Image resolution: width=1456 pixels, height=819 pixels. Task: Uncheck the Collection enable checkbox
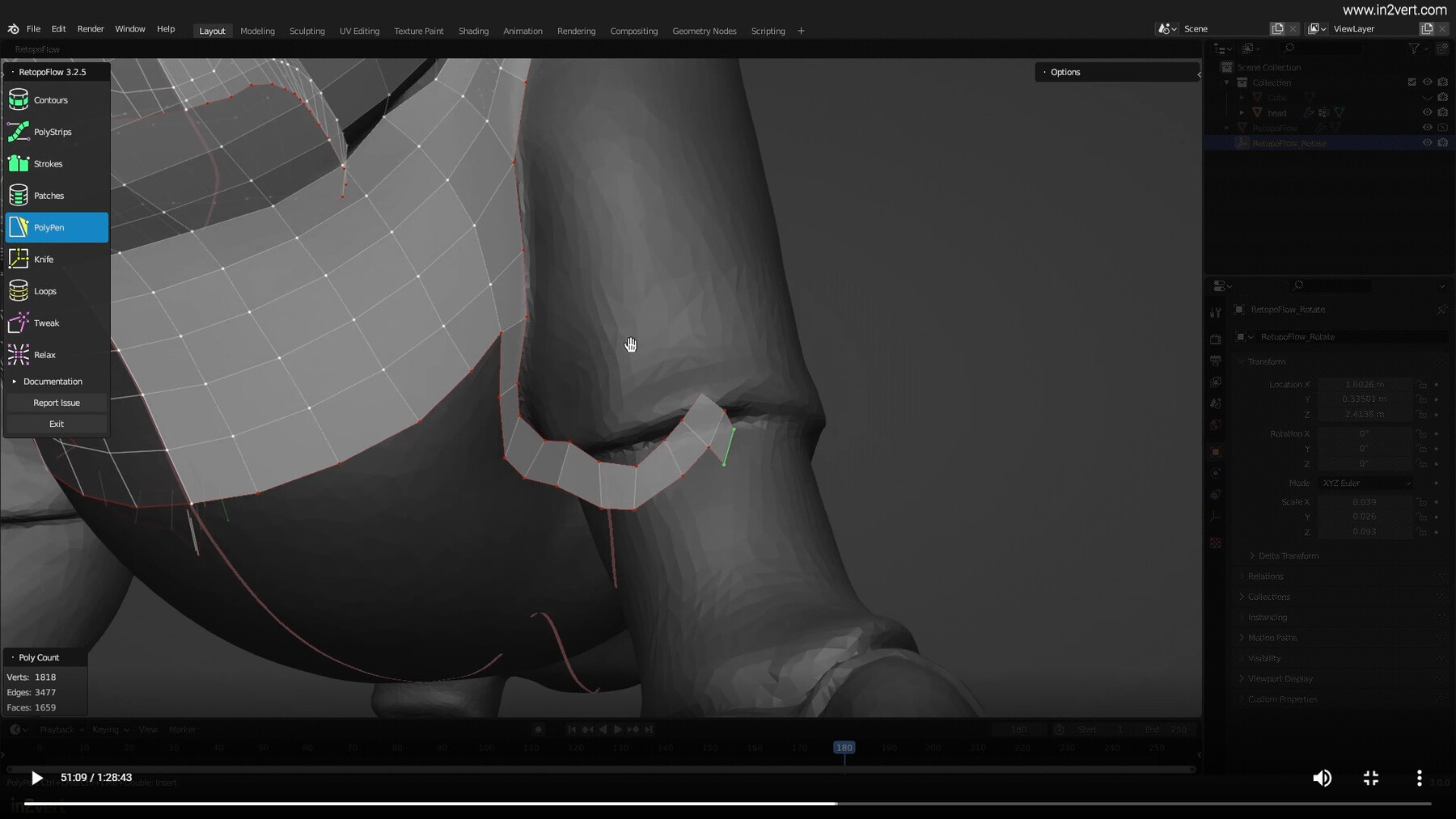point(1412,82)
